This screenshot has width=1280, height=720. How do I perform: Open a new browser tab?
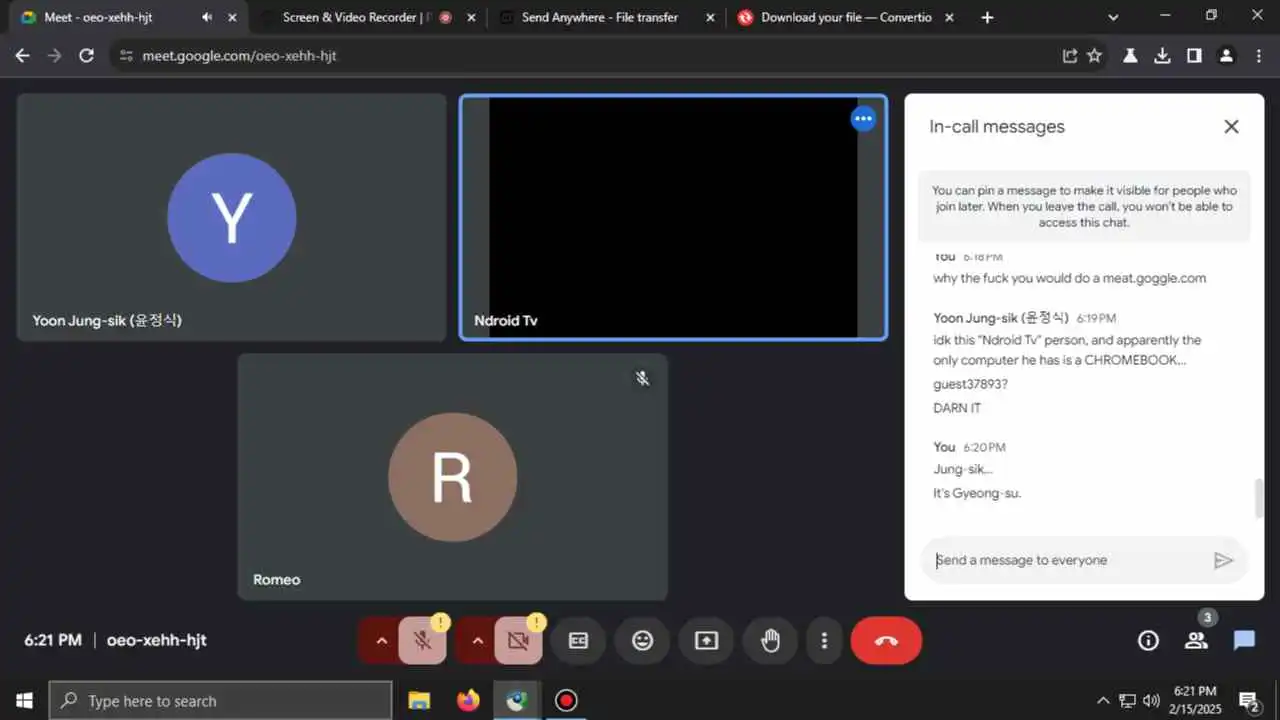point(987,17)
